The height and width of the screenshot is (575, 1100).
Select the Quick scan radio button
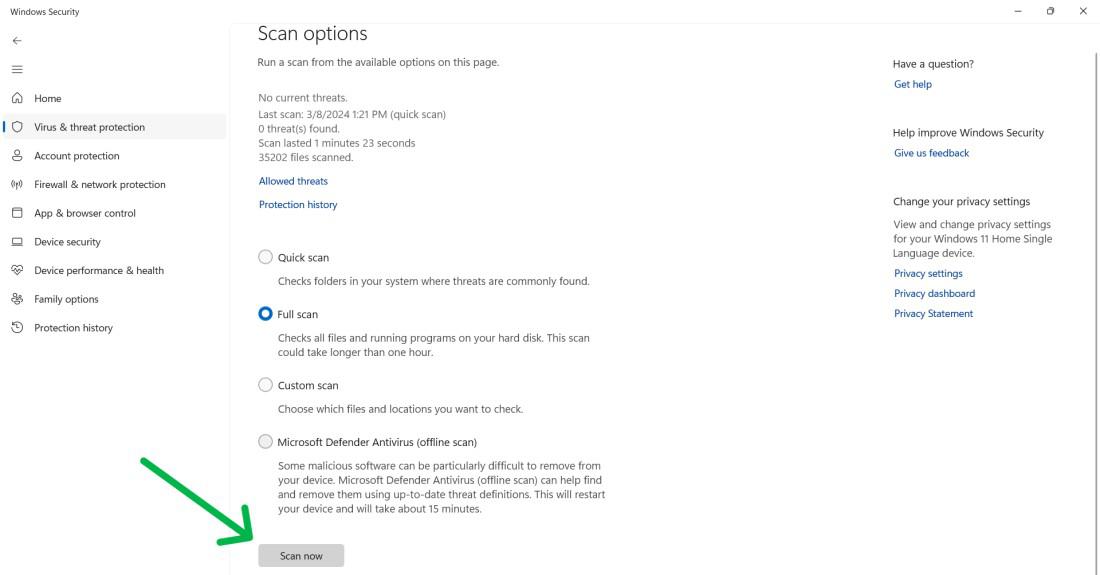tap(265, 257)
